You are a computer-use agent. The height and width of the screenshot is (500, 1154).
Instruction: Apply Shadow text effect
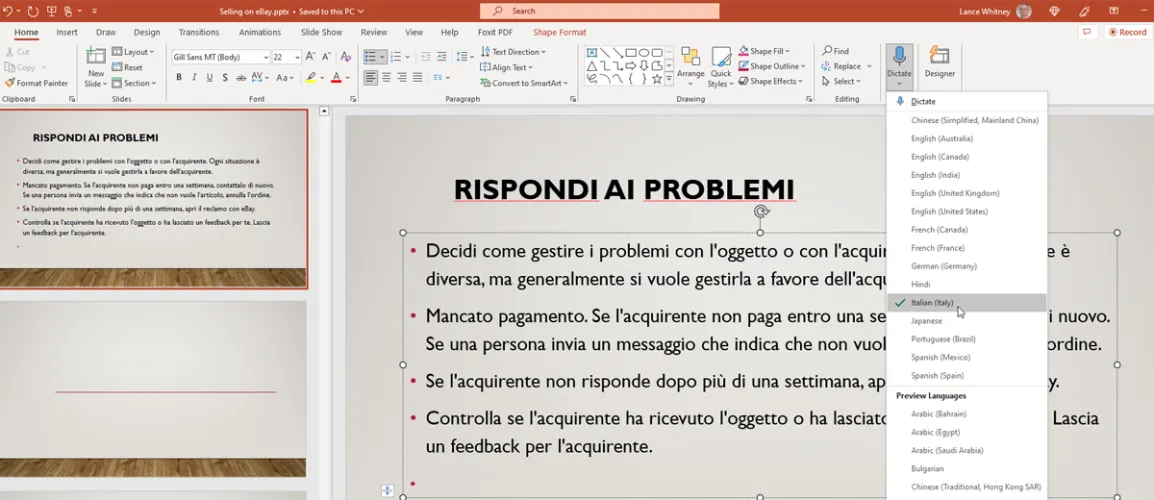pyautogui.click(x=227, y=78)
